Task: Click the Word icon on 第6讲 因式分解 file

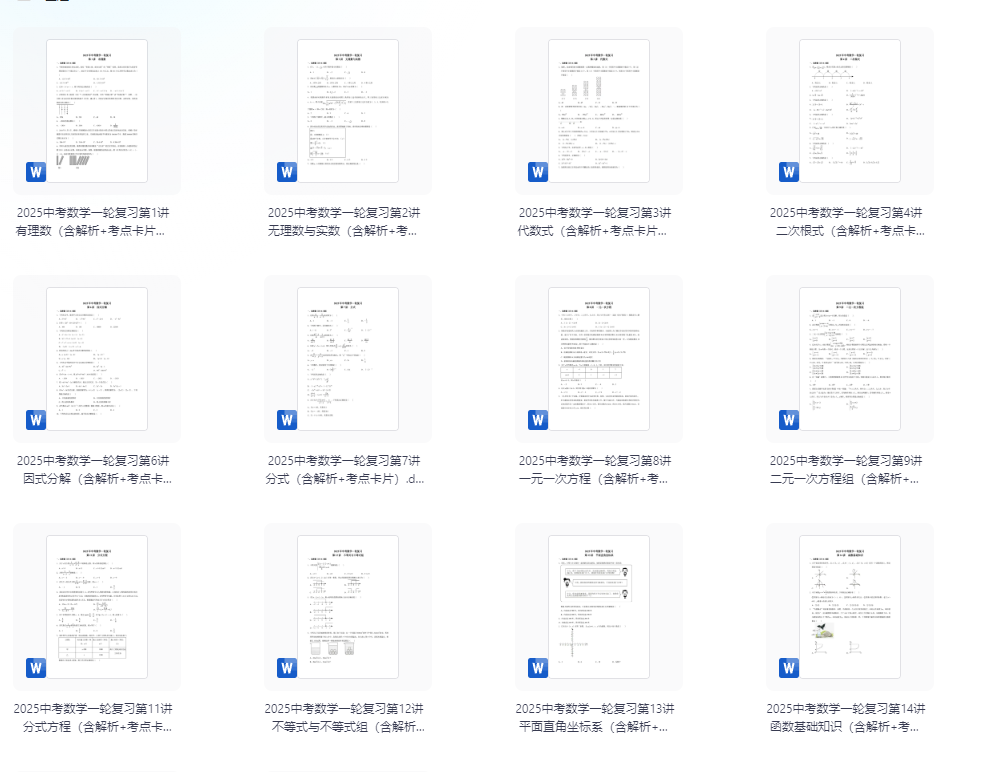Action: (36, 420)
